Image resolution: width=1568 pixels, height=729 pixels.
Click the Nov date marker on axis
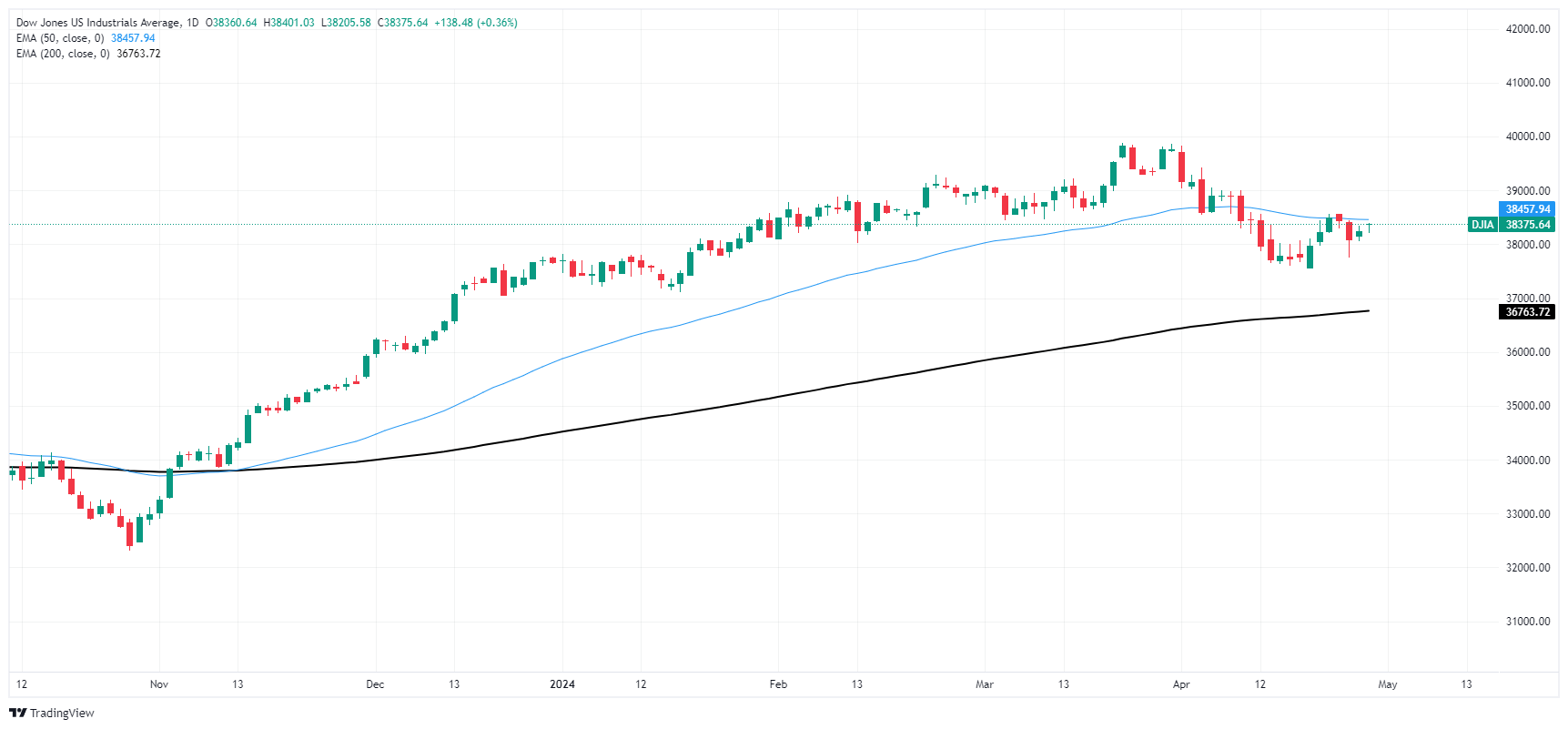pos(159,684)
